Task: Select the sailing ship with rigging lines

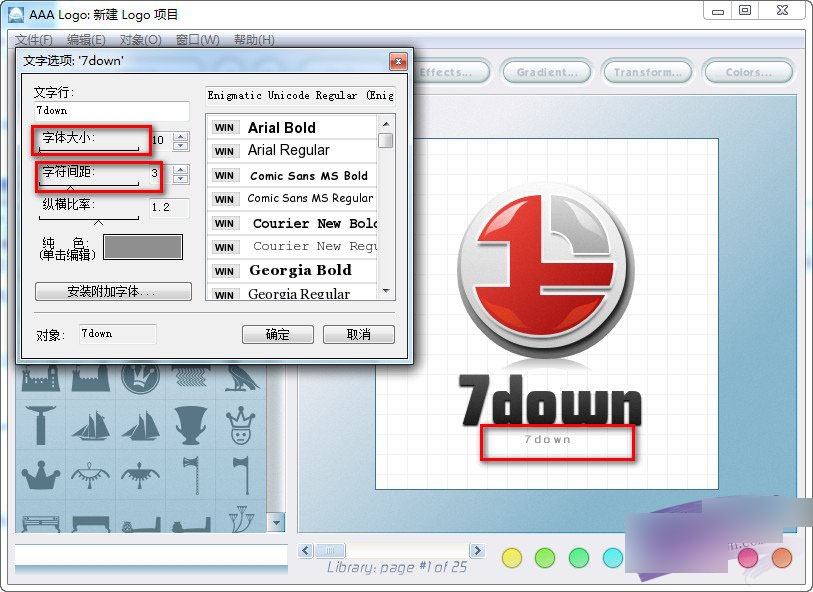Action: 91,425
